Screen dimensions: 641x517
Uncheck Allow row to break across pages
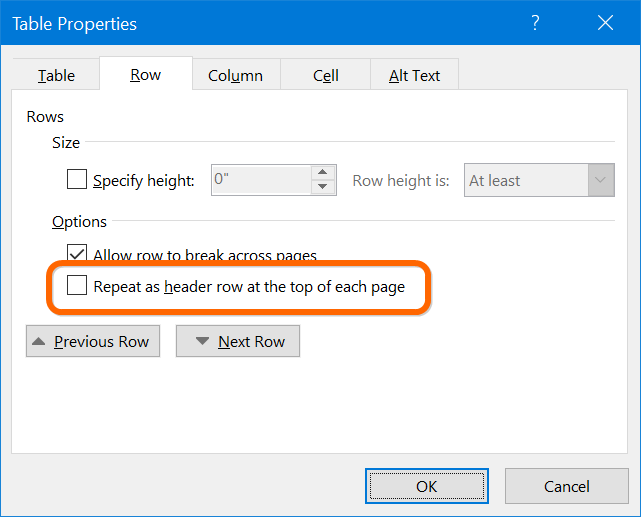(x=77, y=254)
